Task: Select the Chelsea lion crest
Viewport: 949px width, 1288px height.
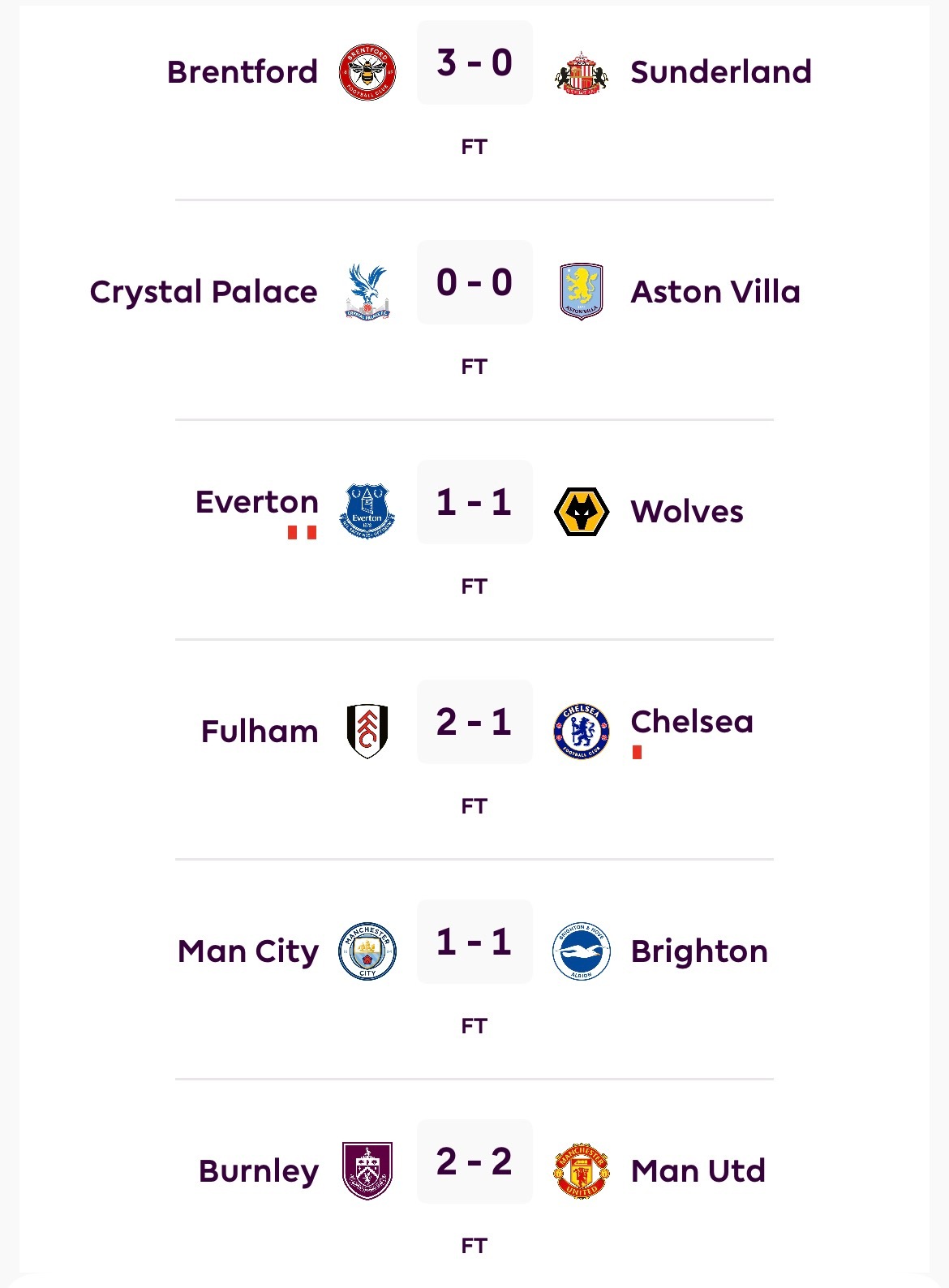Action: click(x=581, y=732)
